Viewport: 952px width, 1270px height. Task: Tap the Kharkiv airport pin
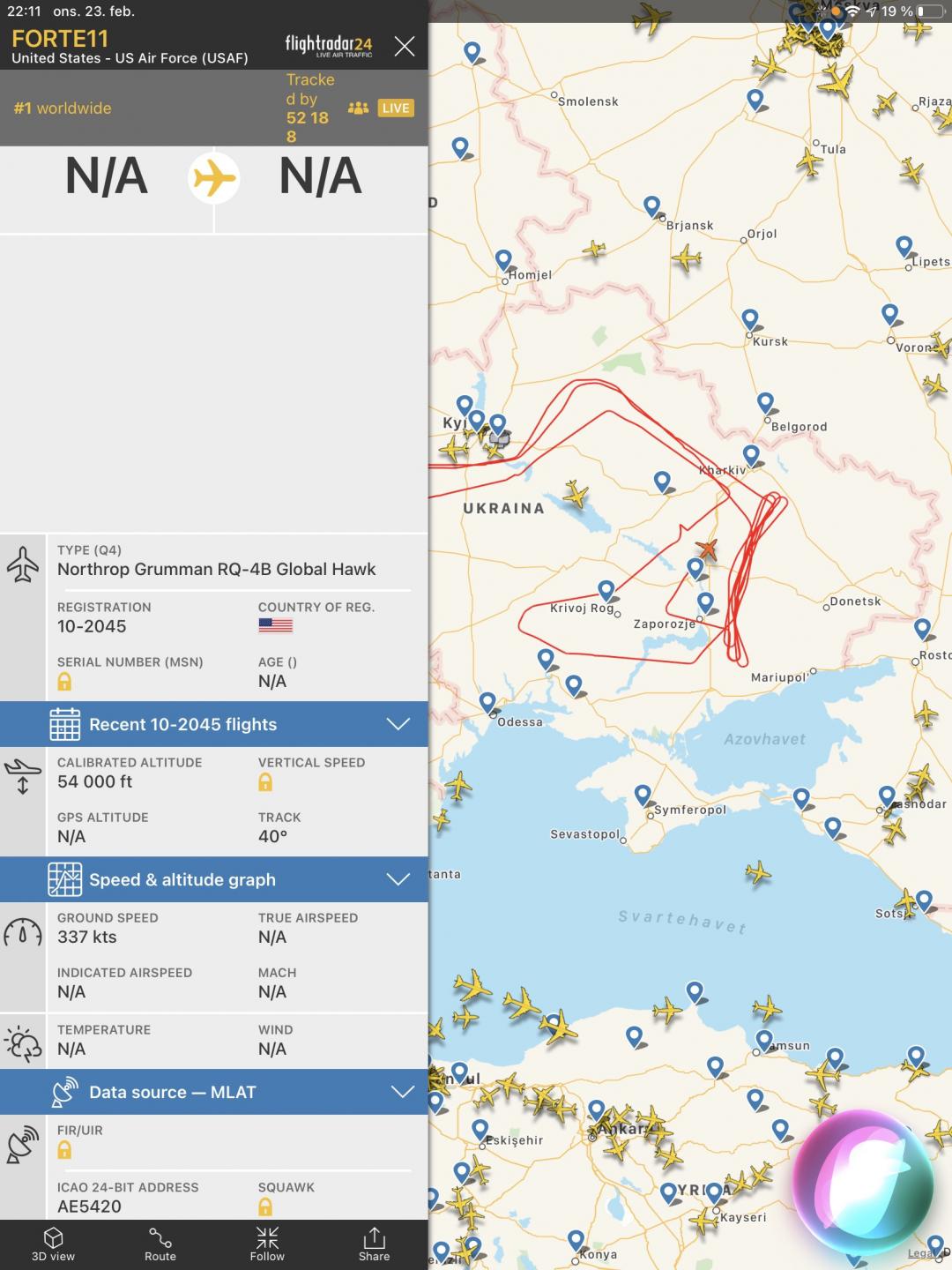coord(751,456)
